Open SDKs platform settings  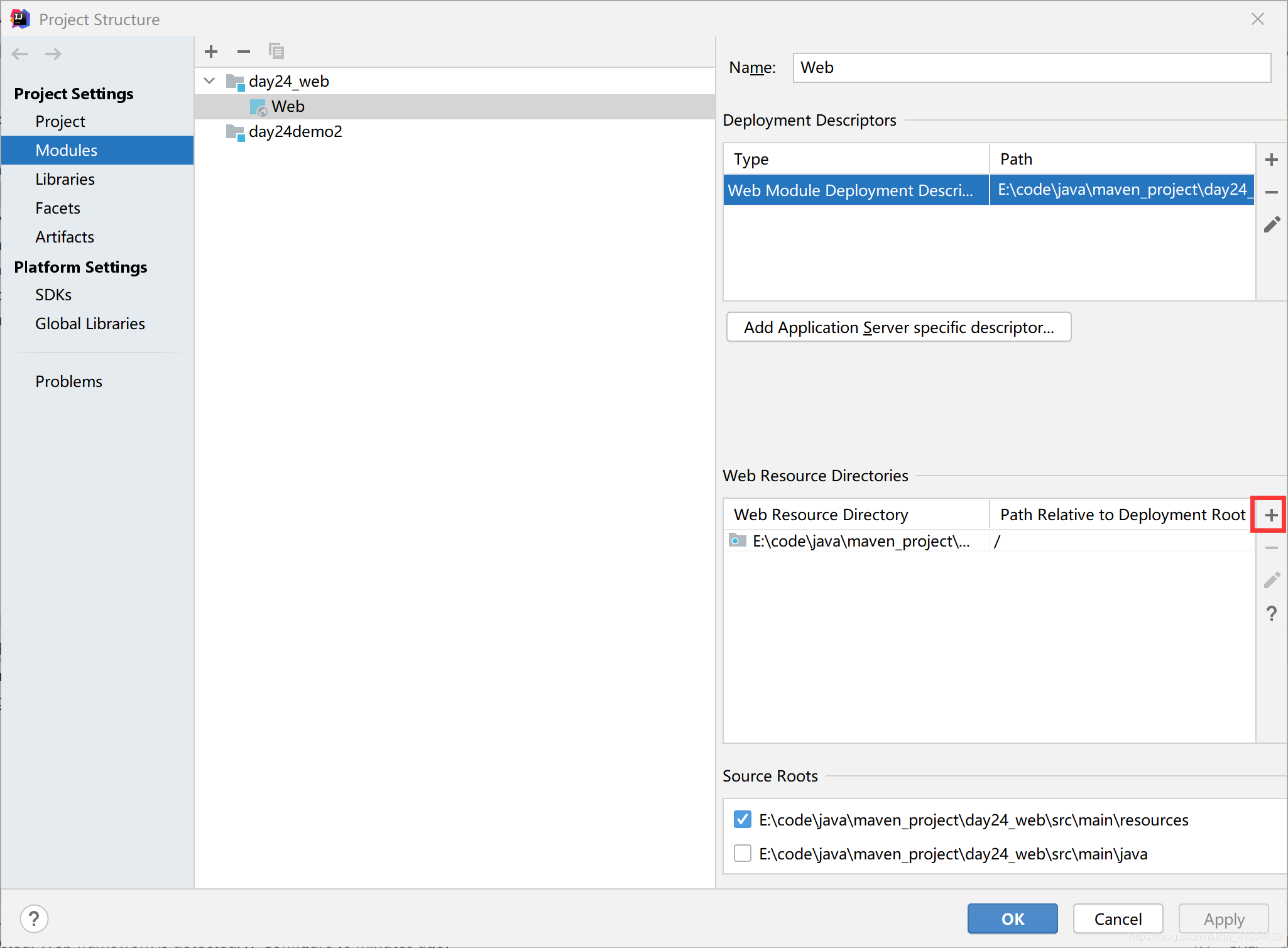pyautogui.click(x=53, y=295)
